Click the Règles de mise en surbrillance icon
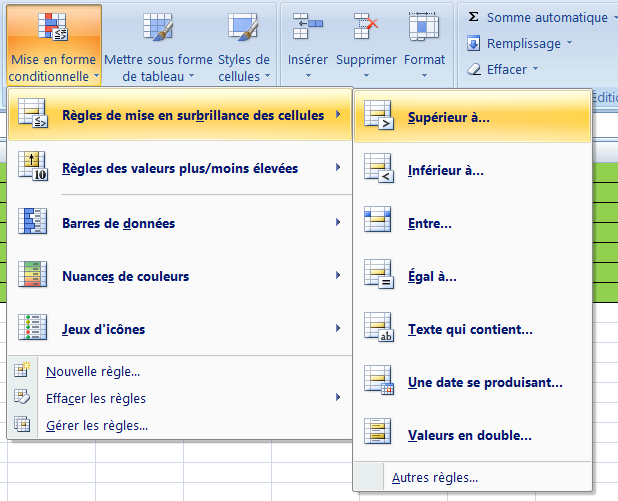 (33, 114)
